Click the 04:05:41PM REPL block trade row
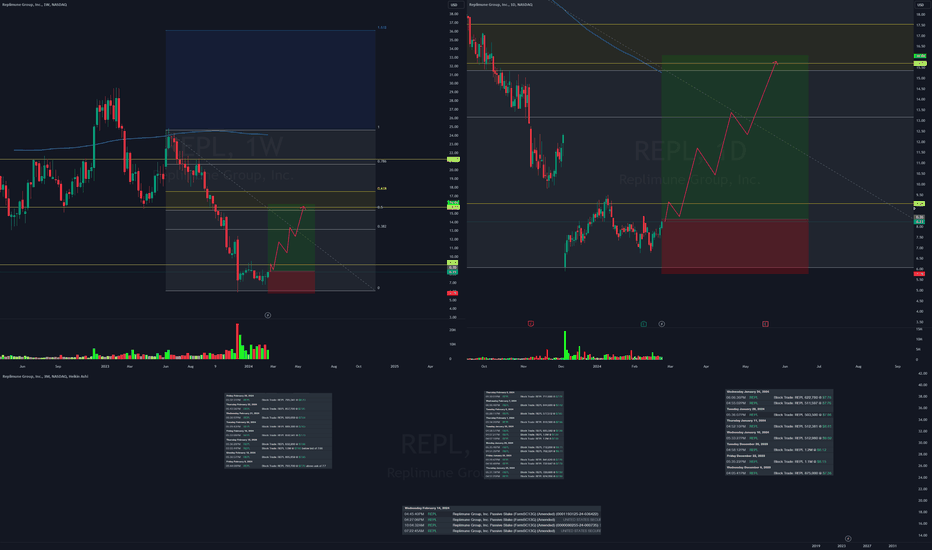Screen dimensions: 932x550 [x=779, y=473]
